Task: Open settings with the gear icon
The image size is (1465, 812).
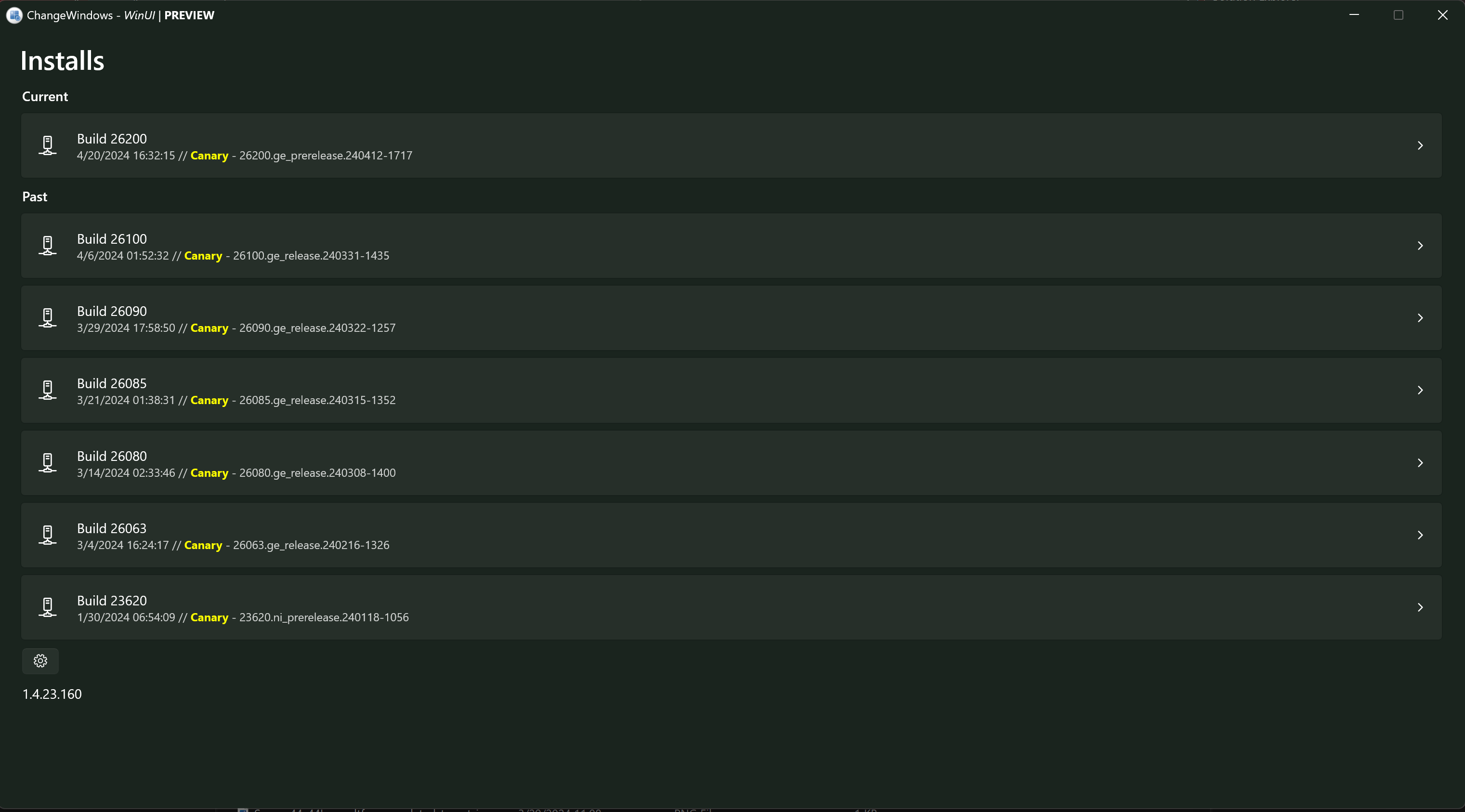Action: click(x=40, y=661)
